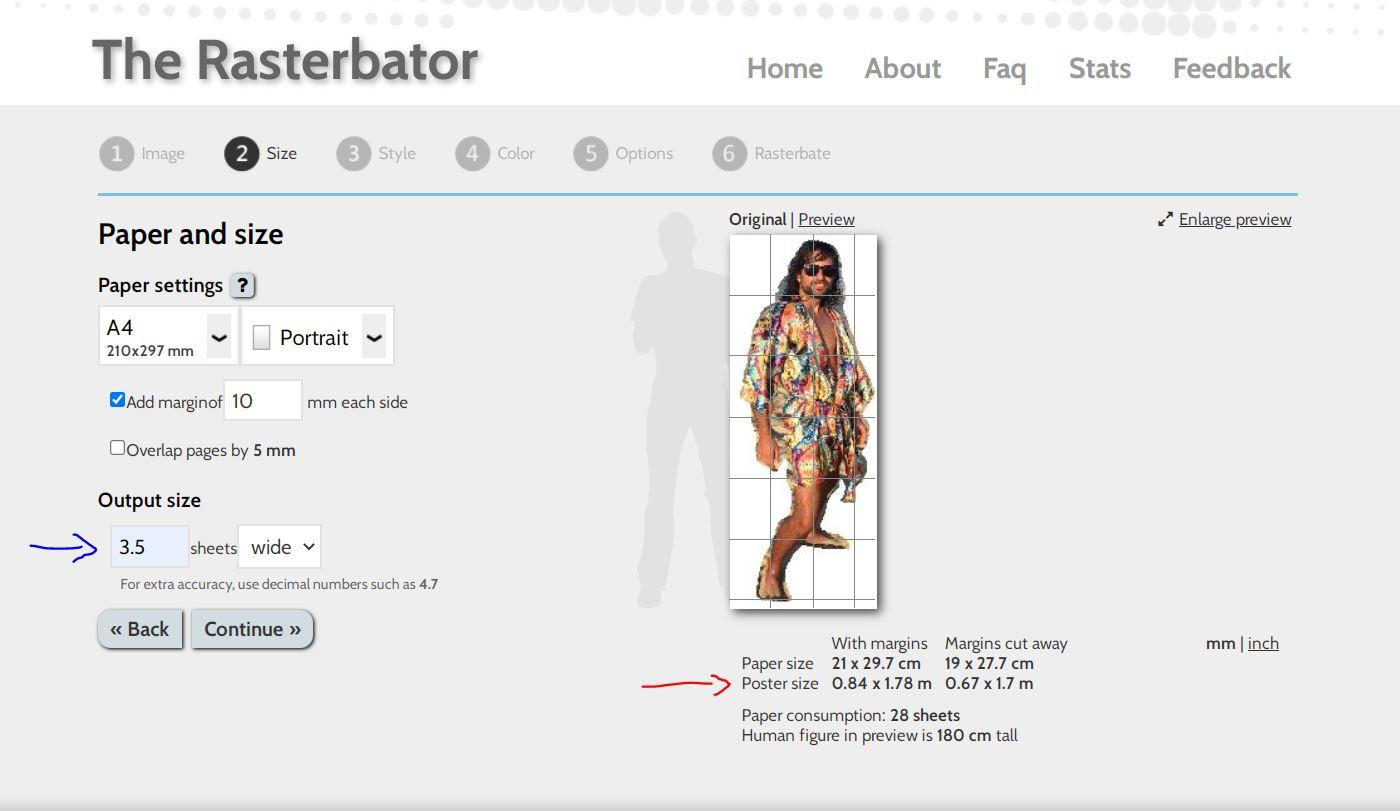
Task: Open step 4 Color
Action: click(x=472, y=153)
